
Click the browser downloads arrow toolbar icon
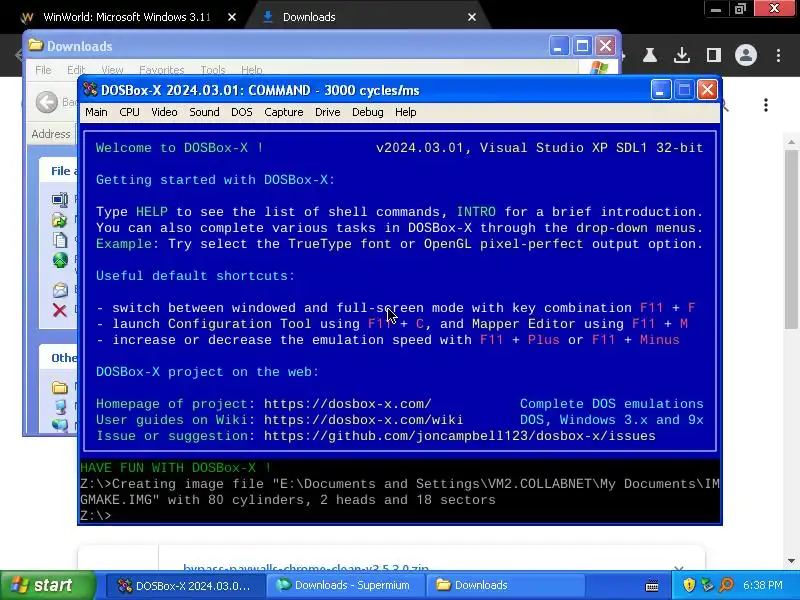point(682,55)
